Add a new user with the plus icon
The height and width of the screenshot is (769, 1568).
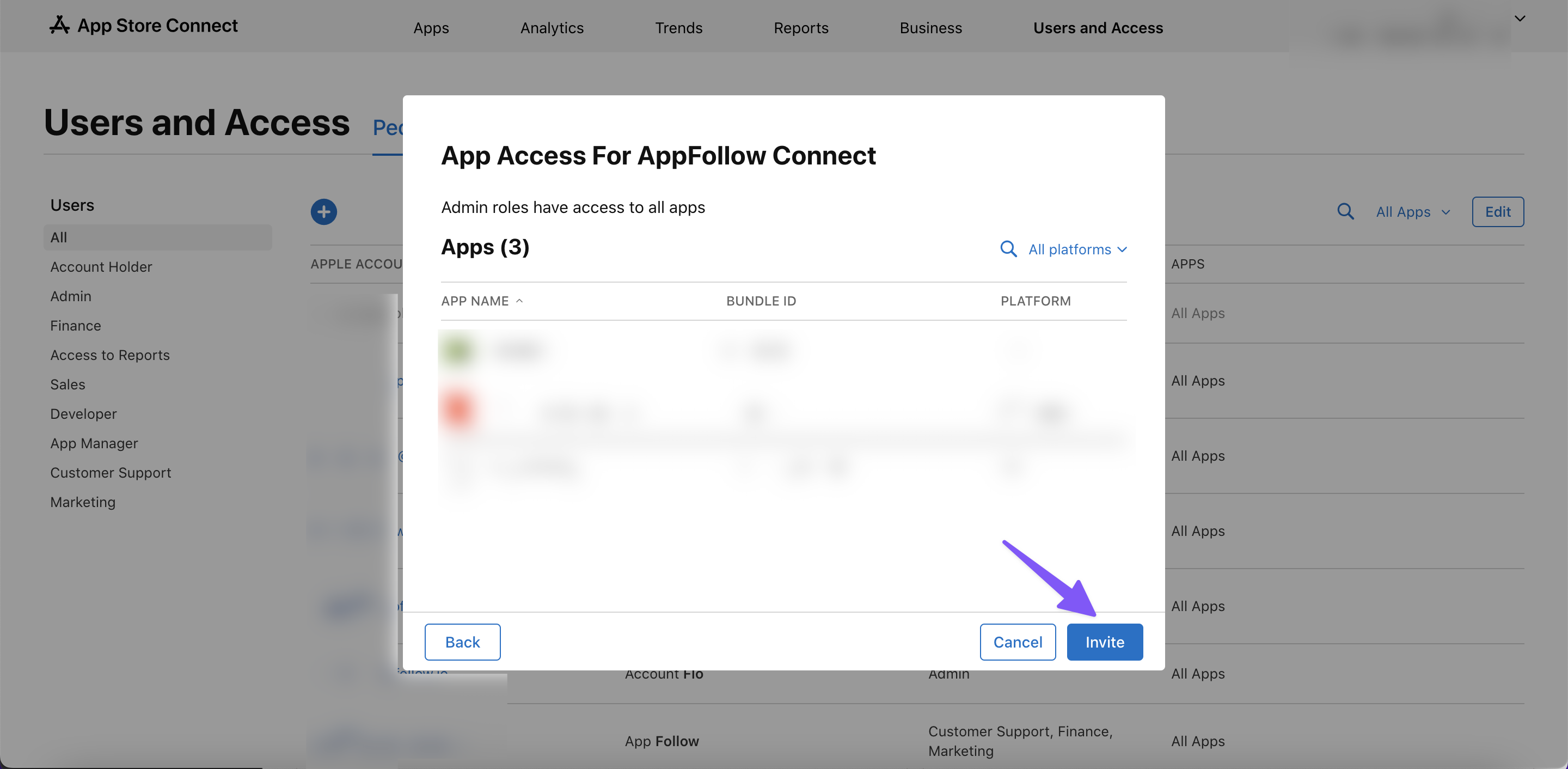tap(323, 212)
